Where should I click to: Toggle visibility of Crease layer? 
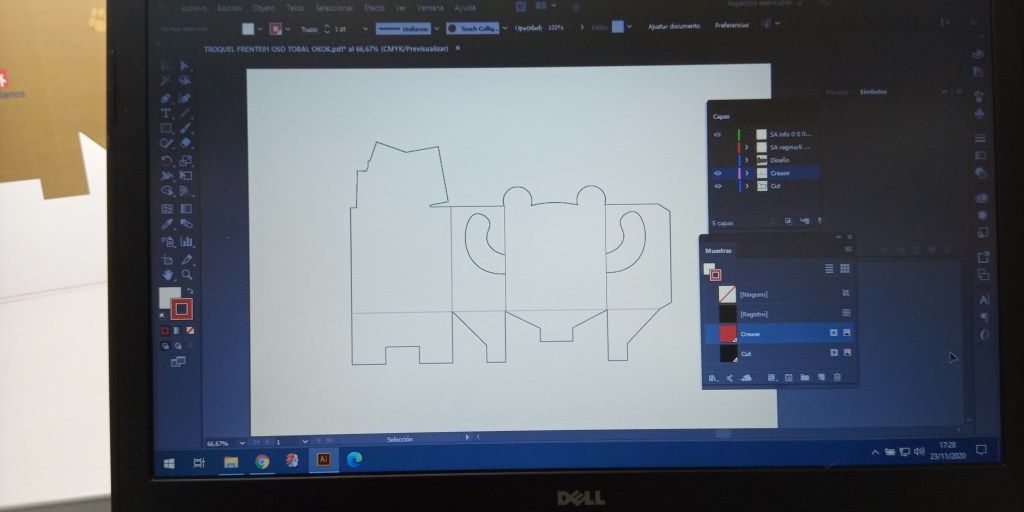tap(717, 173)
